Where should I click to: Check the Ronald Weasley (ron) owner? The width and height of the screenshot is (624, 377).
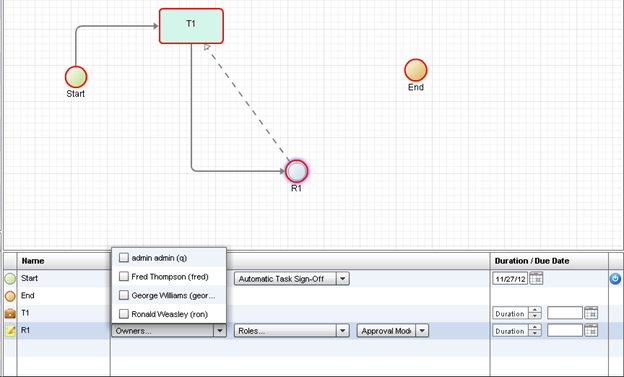[124, 314]
